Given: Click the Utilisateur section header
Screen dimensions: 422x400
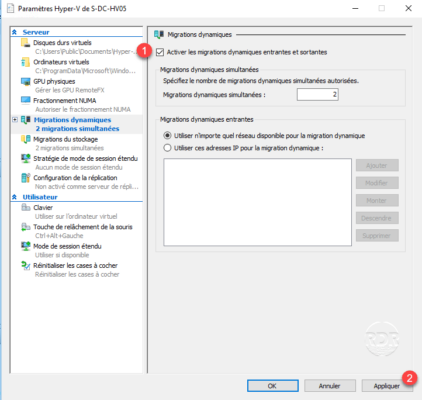Looking at the screenshot, I should [40, 197].
